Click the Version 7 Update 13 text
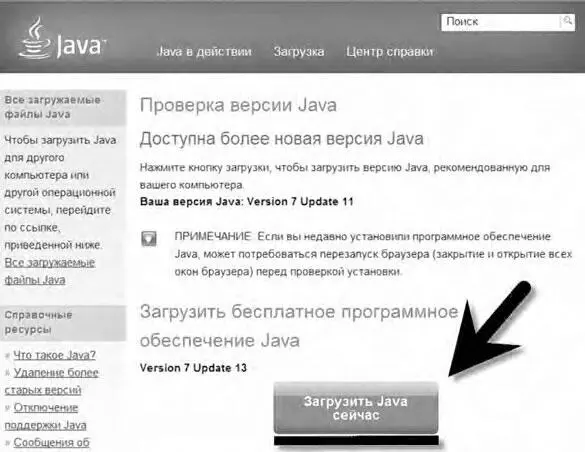Image resolution: width=585 pixels, height=452 pixels. pyautogui.click(x=193, y=368)
